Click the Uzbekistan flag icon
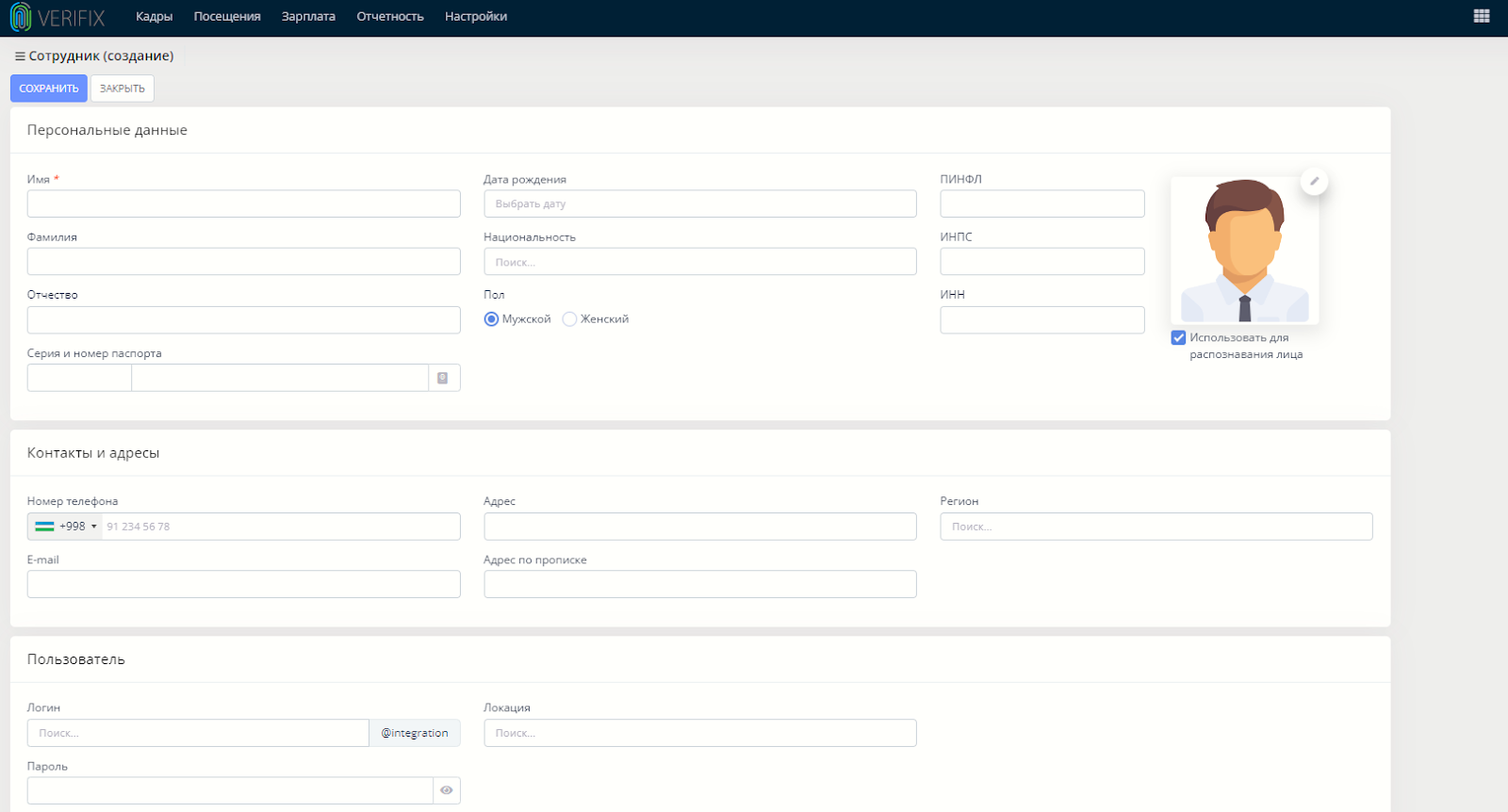1508x812 pixels. [44, 527]
